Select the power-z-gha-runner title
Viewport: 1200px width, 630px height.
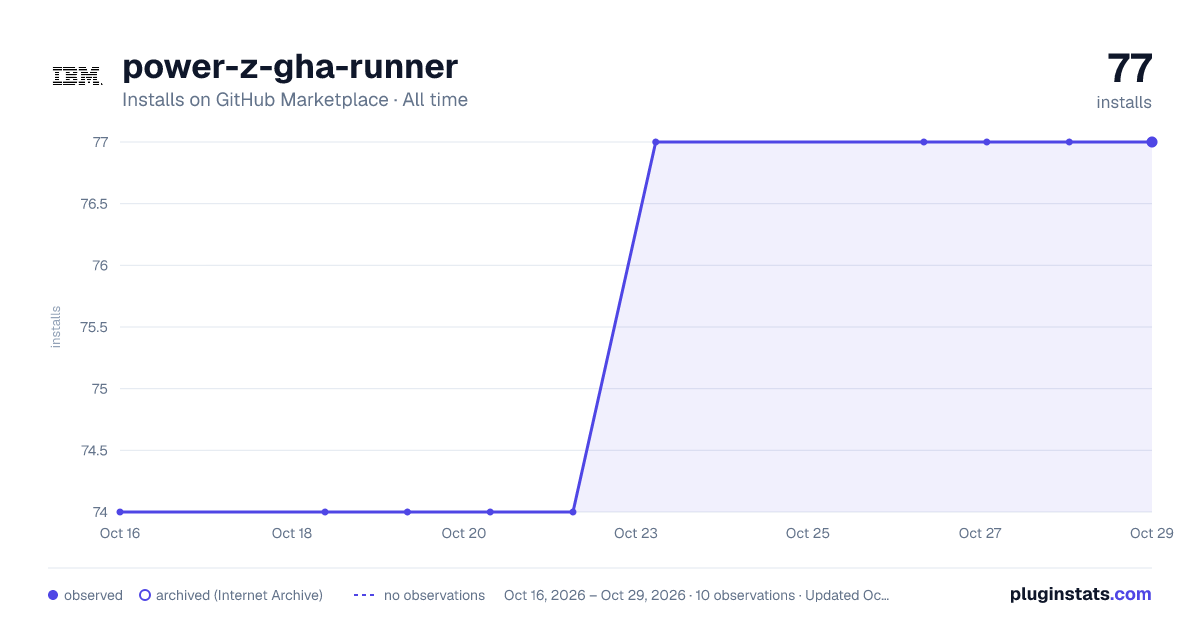[290, 66]
